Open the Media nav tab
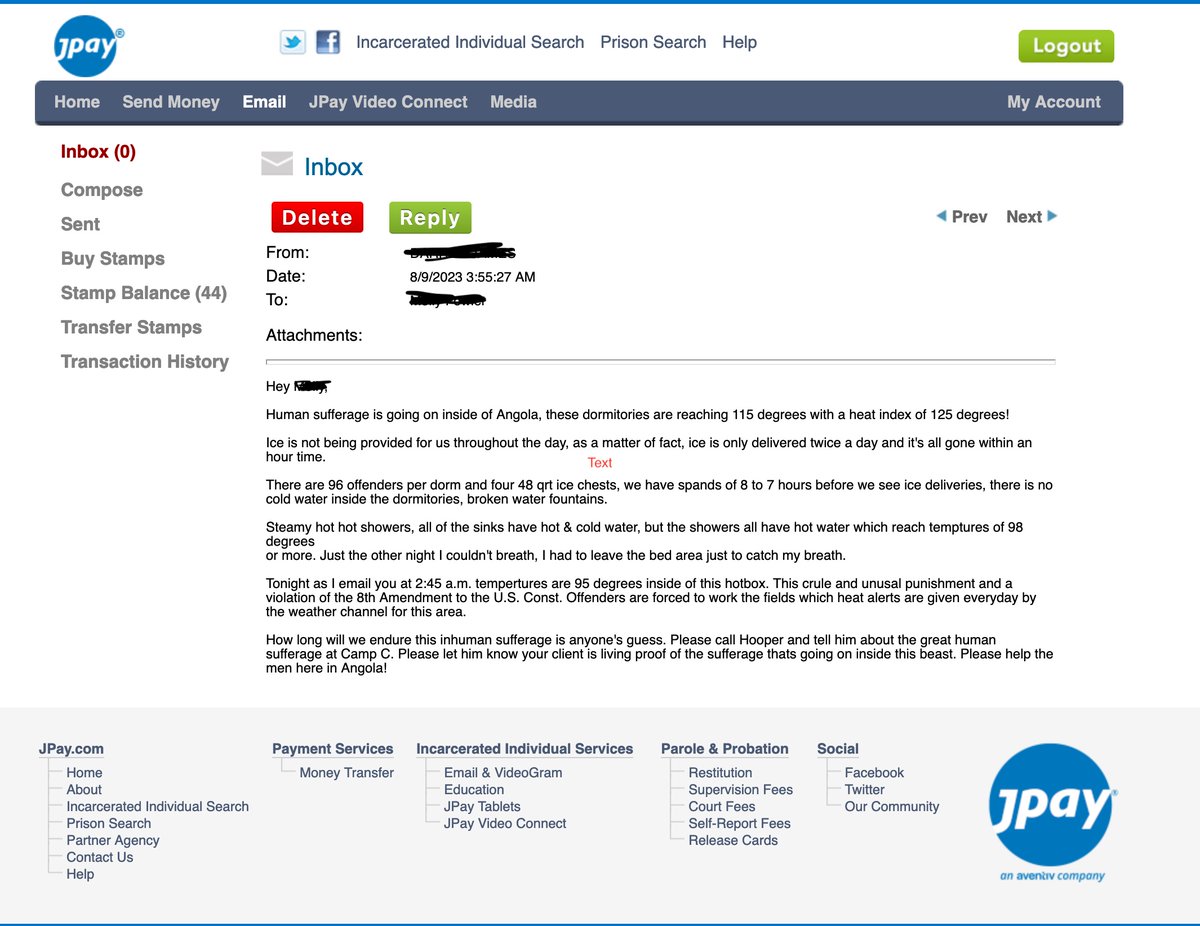The height and width of the screenshot is (926, 1200). tap(513, 102)
